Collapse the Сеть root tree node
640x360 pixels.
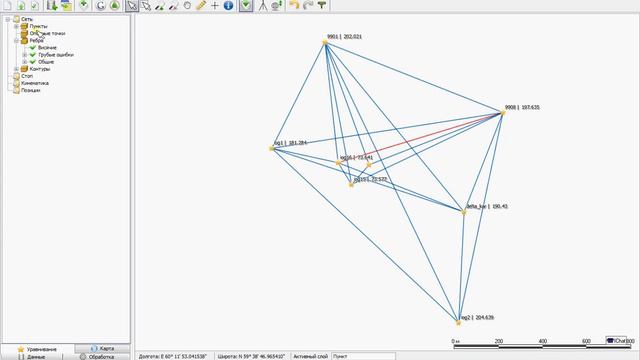[7, 19]
